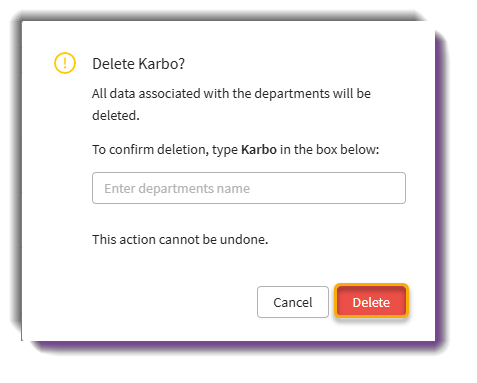Viewport: 477px width, 383px height.
Task: Click the word 'deleted.' in the message
Action: coord(116,116)
